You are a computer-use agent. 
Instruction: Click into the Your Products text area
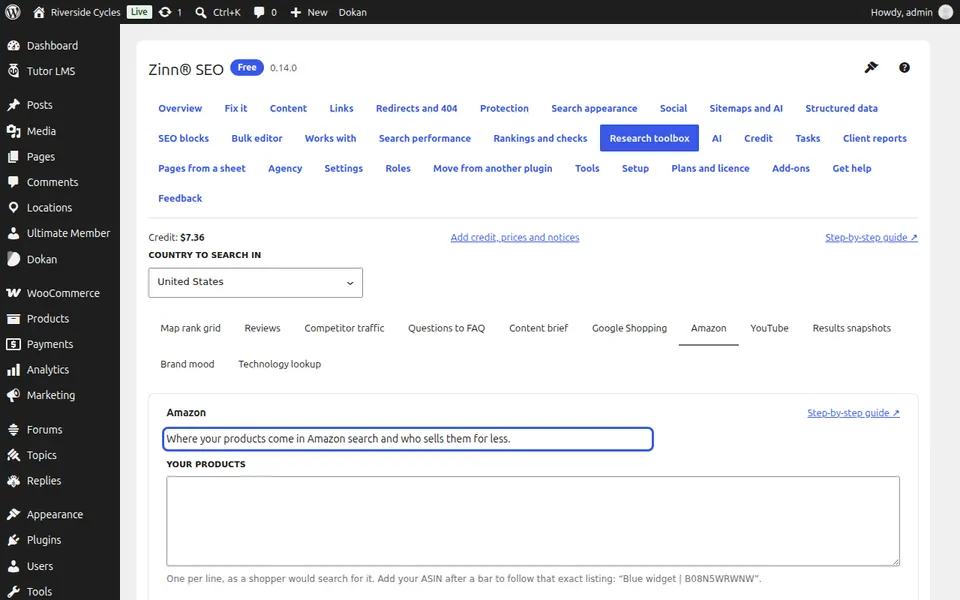point(533,521)
